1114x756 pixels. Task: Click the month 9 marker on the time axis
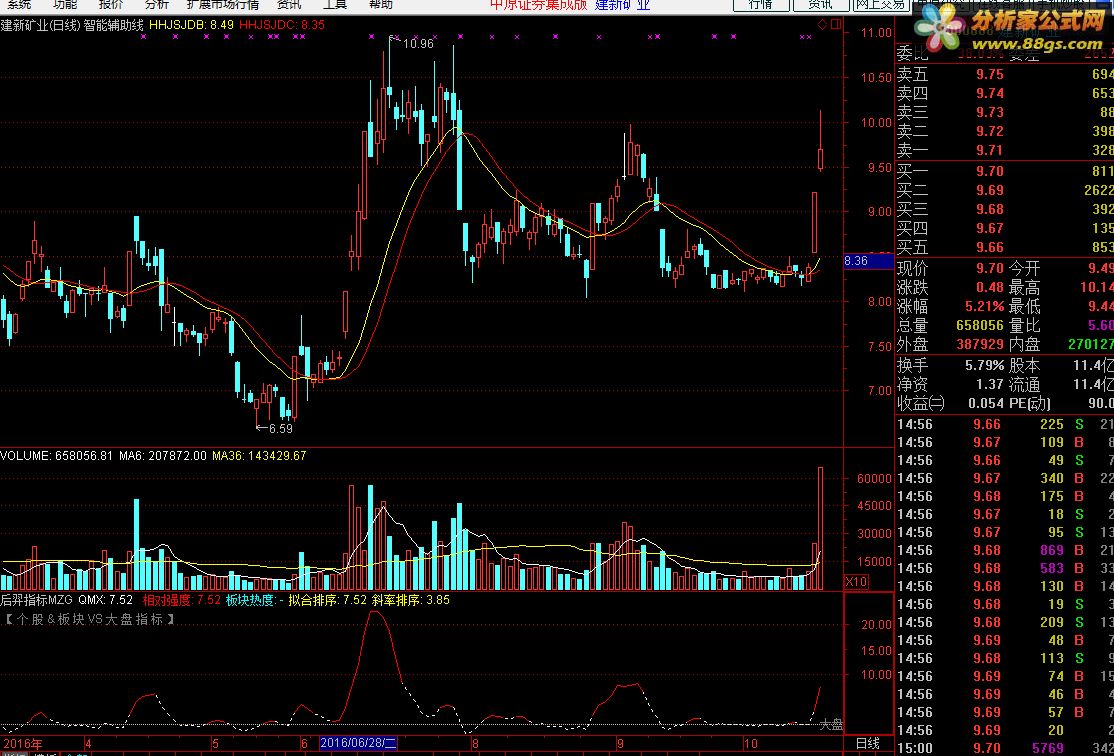coord(620,743)
